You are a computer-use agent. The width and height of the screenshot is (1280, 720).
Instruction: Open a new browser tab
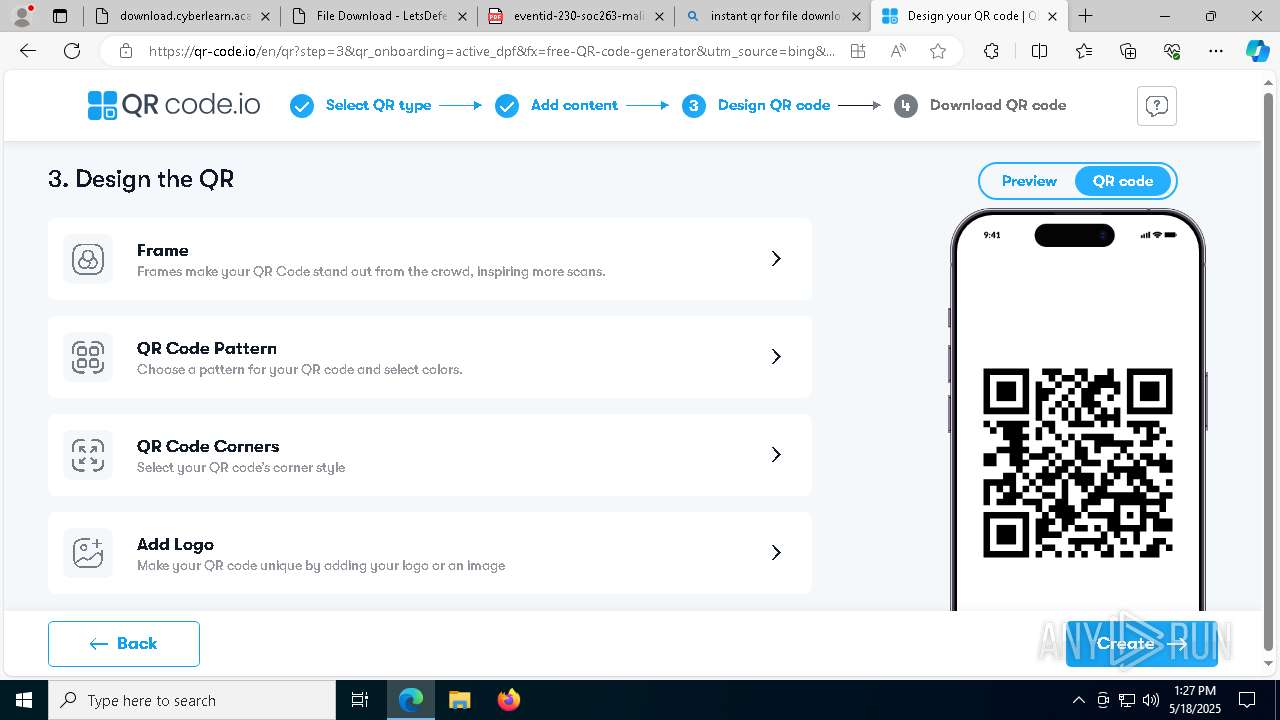pos(1085,16)
